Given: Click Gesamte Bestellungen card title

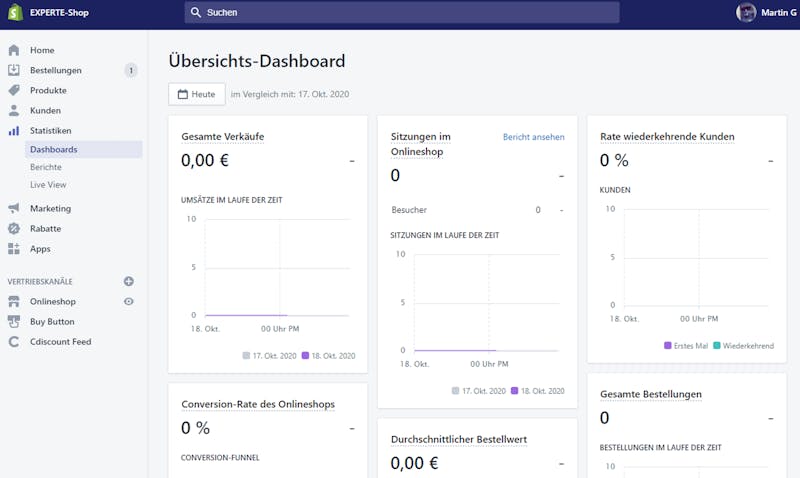Looking at the screenshot, I should (651, 394).
